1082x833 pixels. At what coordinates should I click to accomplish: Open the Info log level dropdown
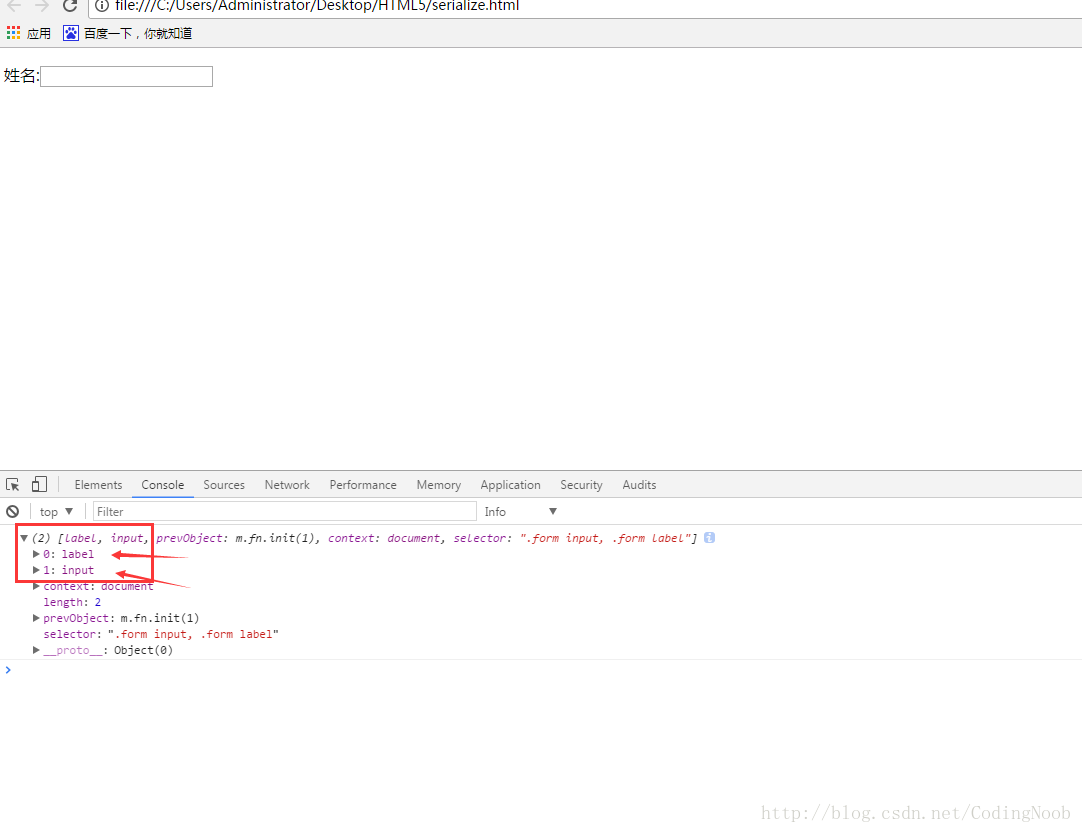tap(520, 511)
